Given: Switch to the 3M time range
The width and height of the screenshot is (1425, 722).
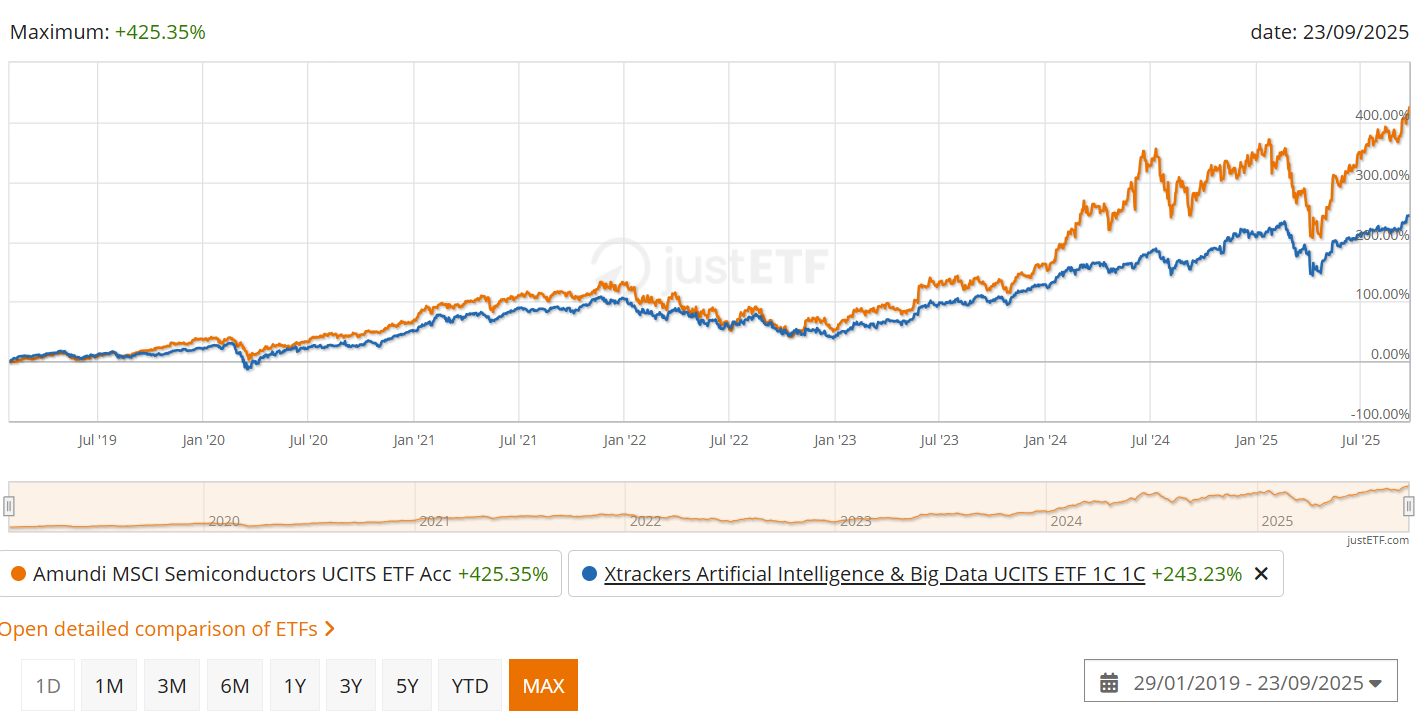Looking at the screenshot, I should (x=172, y=686).
